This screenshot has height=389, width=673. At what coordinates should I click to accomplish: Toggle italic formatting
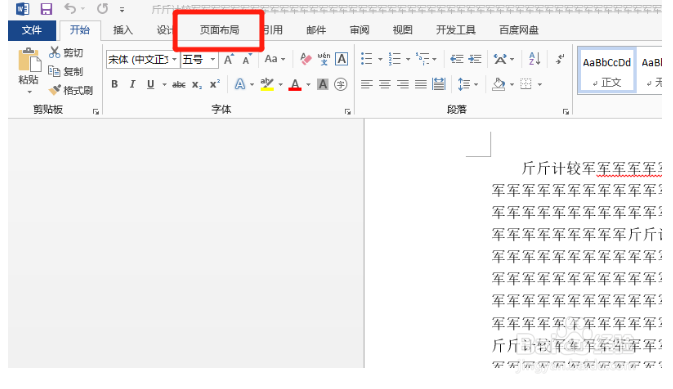(133, 84)
